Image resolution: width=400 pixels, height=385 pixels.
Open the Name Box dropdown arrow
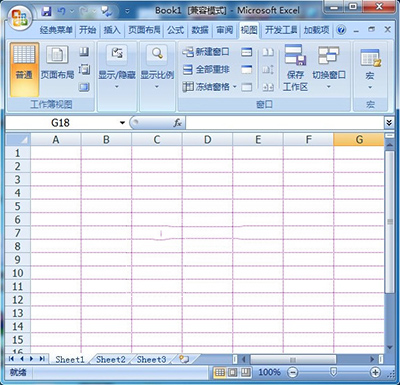(122, 123)
